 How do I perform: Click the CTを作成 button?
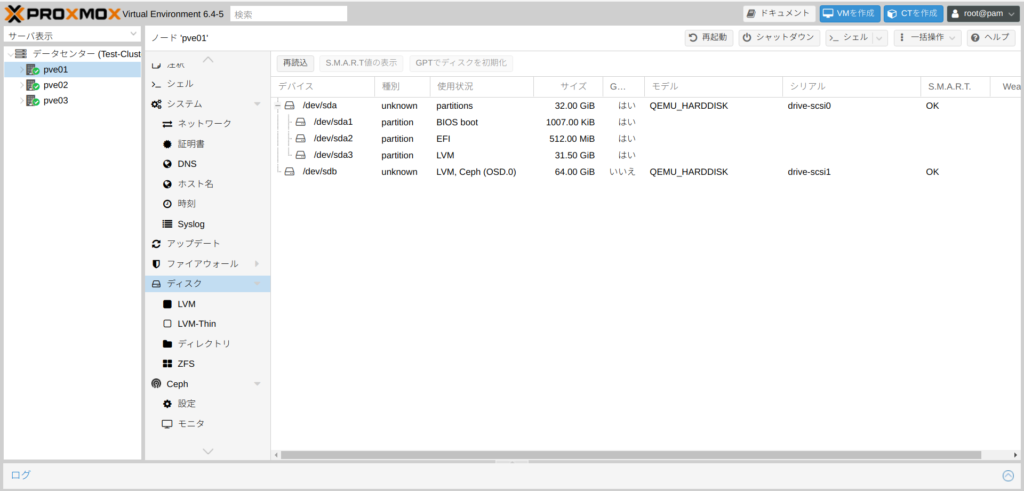(914, 13)
